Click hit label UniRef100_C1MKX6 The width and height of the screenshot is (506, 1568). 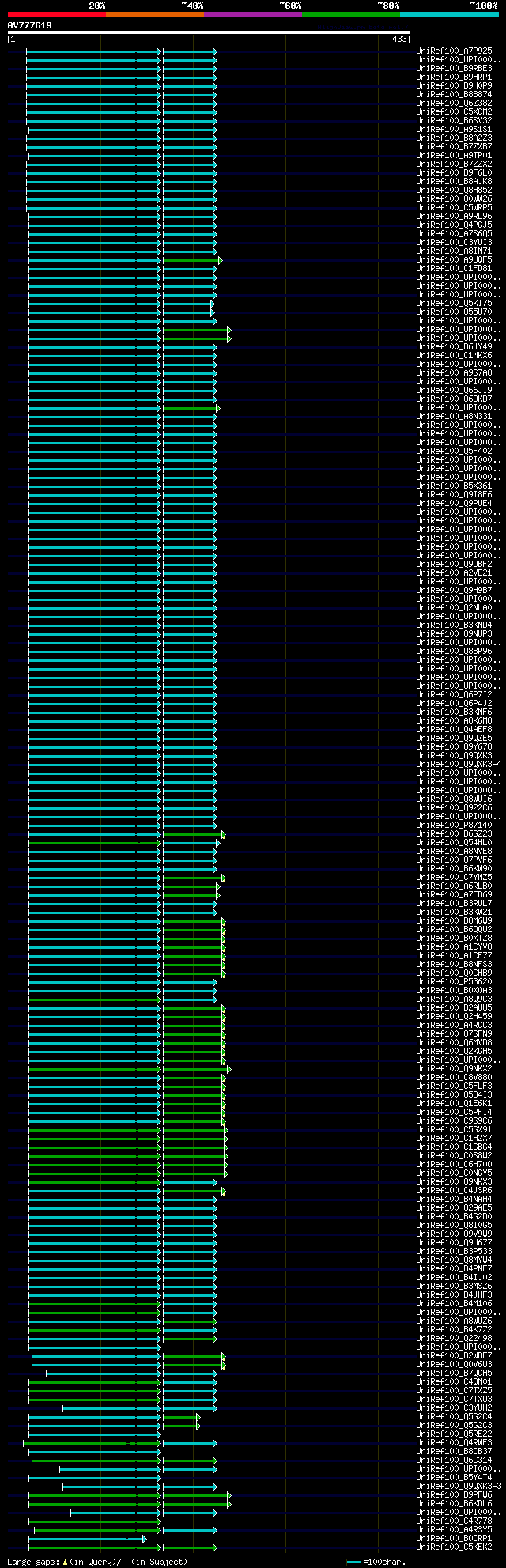[454, 355]
